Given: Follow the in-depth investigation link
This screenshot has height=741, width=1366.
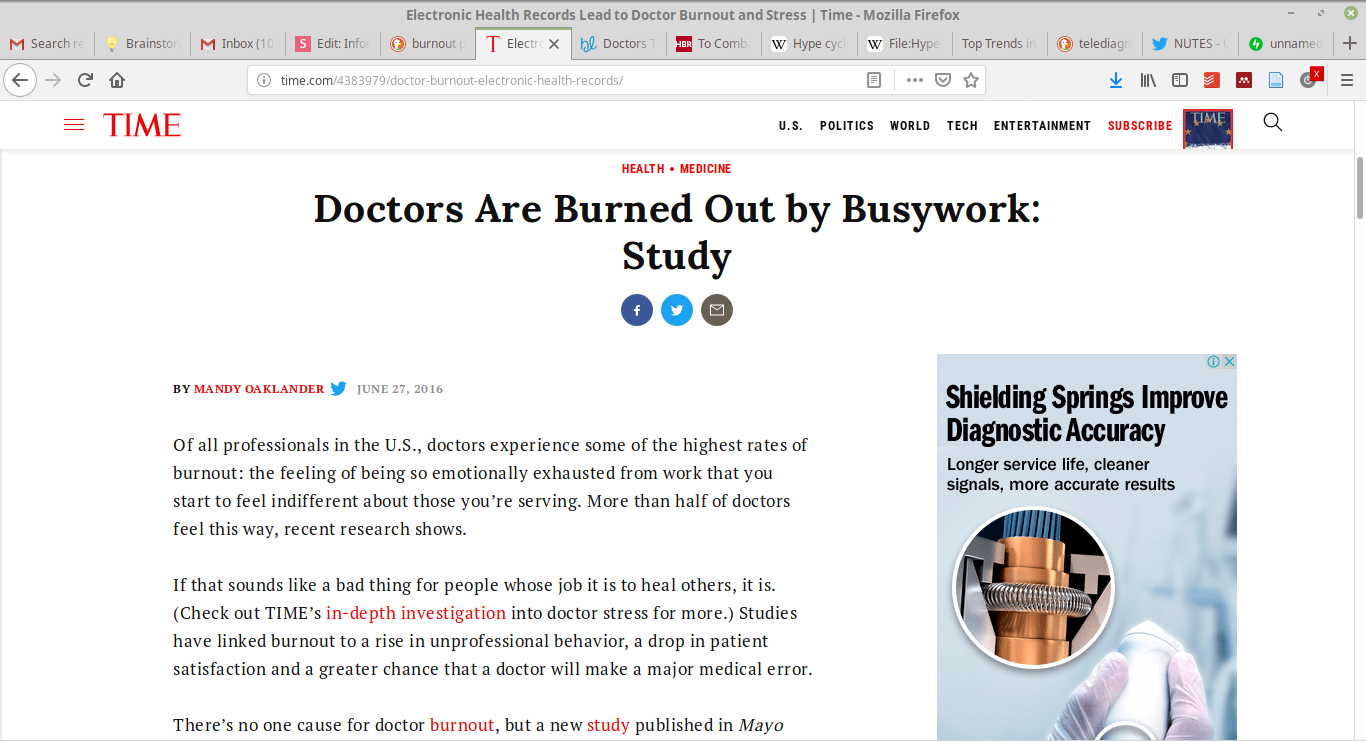Looking at the screenshot, I should [416, 613].
